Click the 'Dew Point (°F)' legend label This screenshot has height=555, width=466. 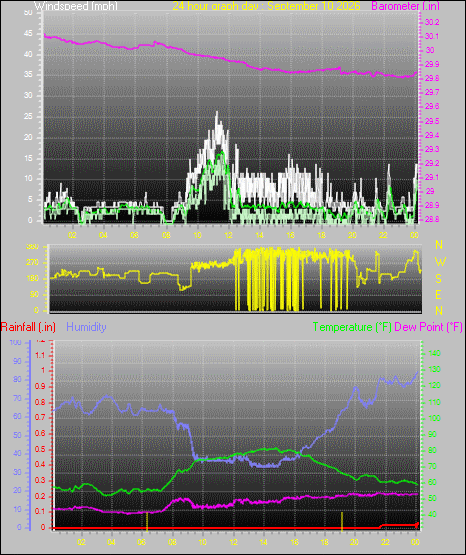tap(428, 327)
